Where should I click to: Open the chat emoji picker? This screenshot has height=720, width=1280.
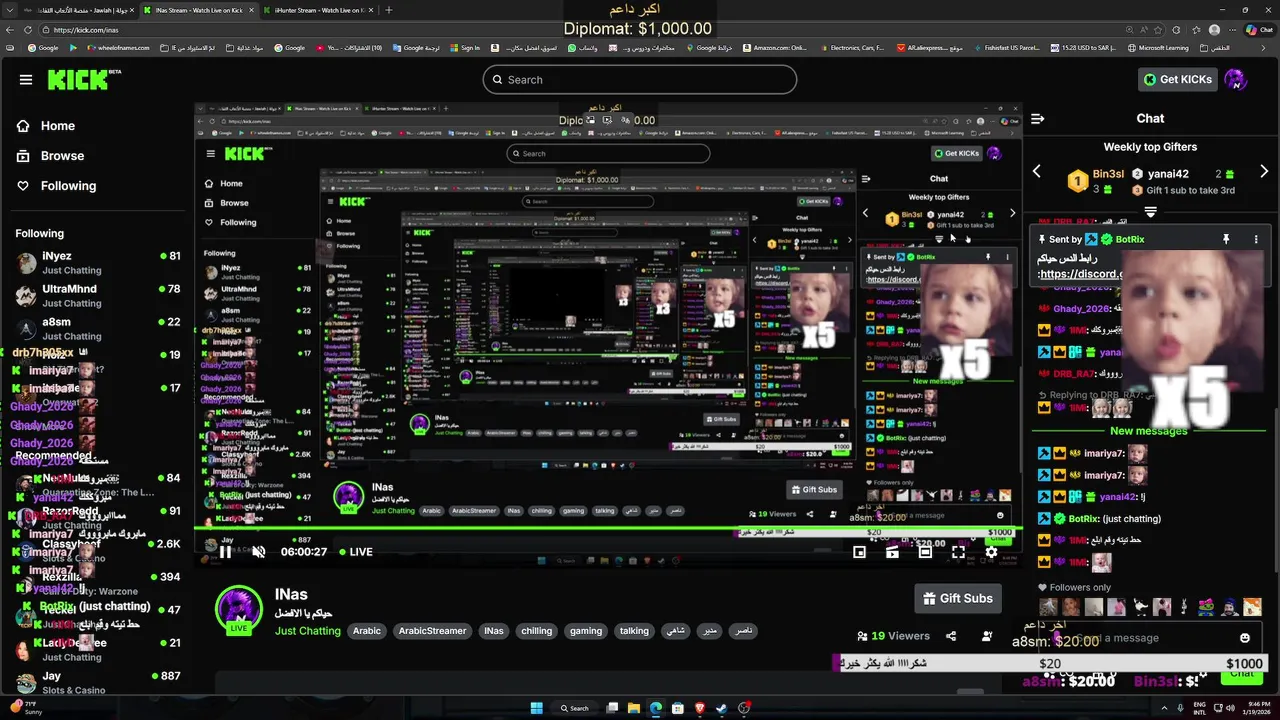point(1245,638)
